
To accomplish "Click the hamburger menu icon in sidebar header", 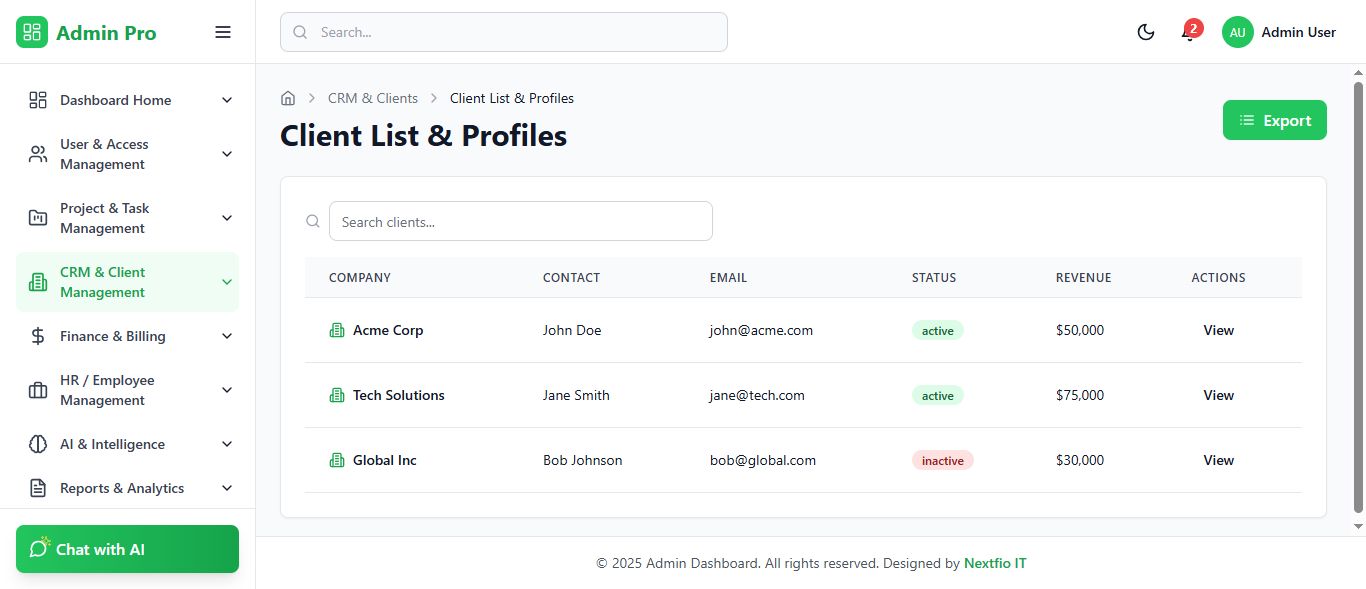I will pos(223,32).
